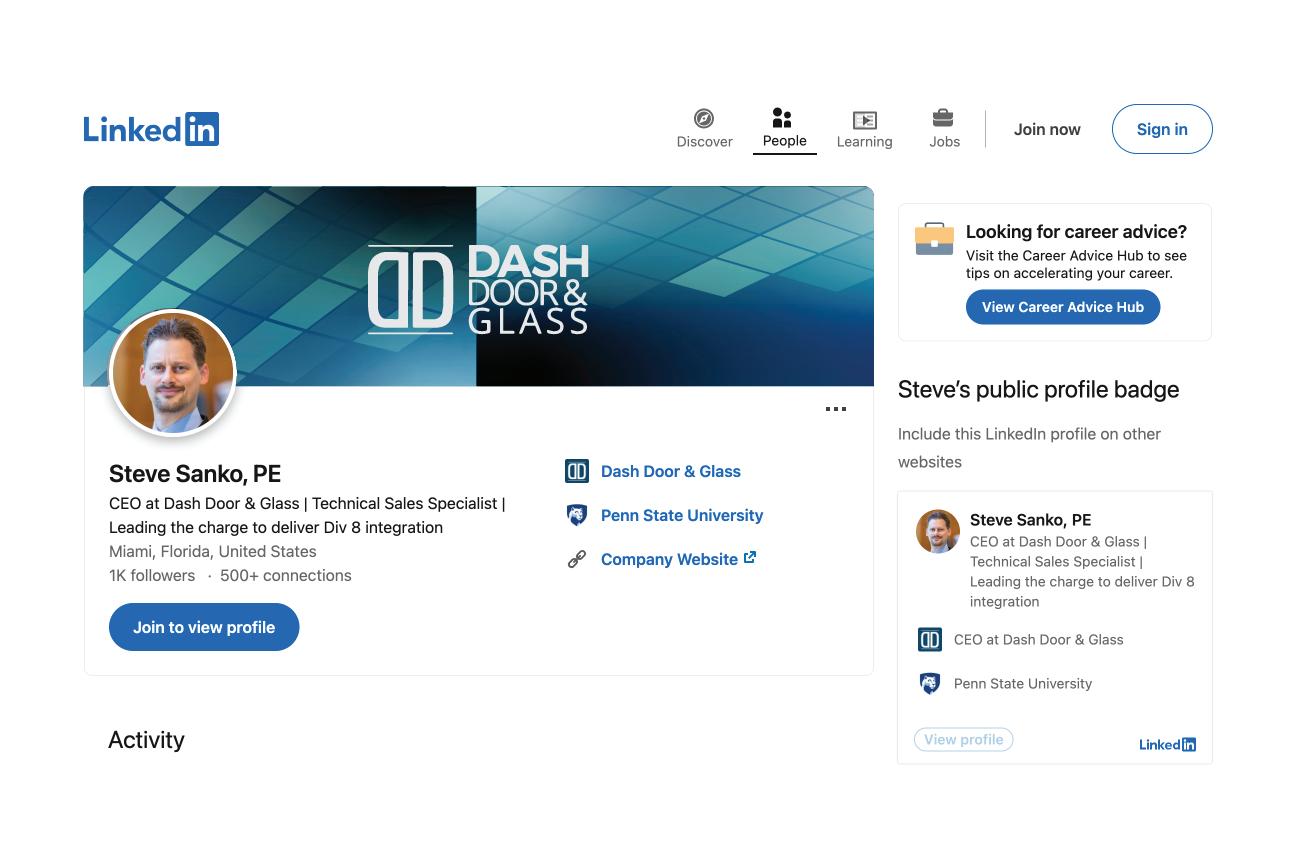Viewport: 1296px width, 864px height.
Task: Click the 1K followers text
Action: pos(152,575)
